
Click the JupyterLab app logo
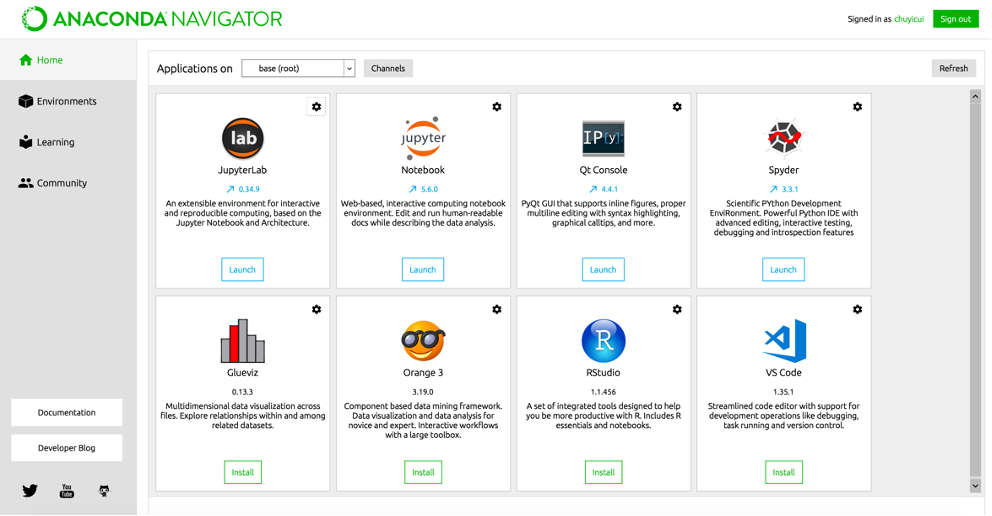[243, 138]
